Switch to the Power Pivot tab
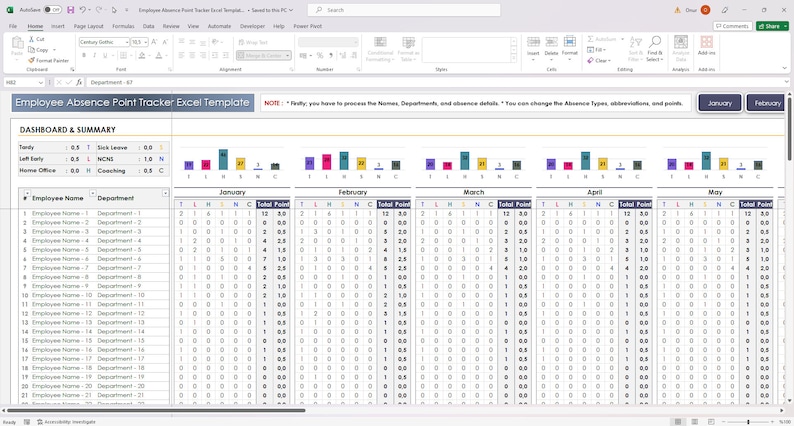Screen dimensions: 794x426 point(307,26)
